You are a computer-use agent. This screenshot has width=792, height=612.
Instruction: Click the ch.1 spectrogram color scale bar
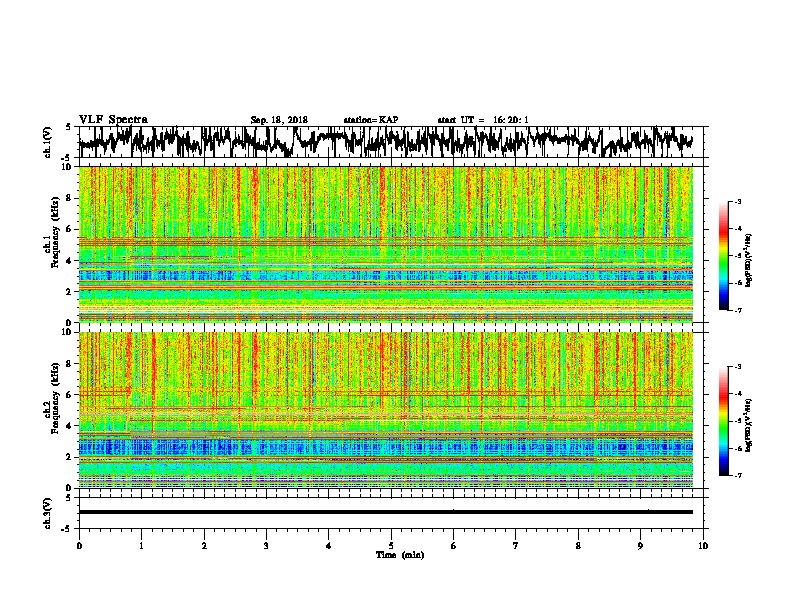[724, 256]
